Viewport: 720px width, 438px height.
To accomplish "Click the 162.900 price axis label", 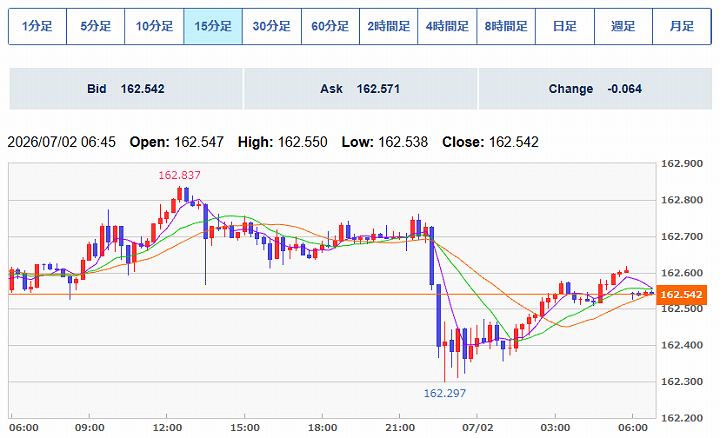I will tap(681, 163).
